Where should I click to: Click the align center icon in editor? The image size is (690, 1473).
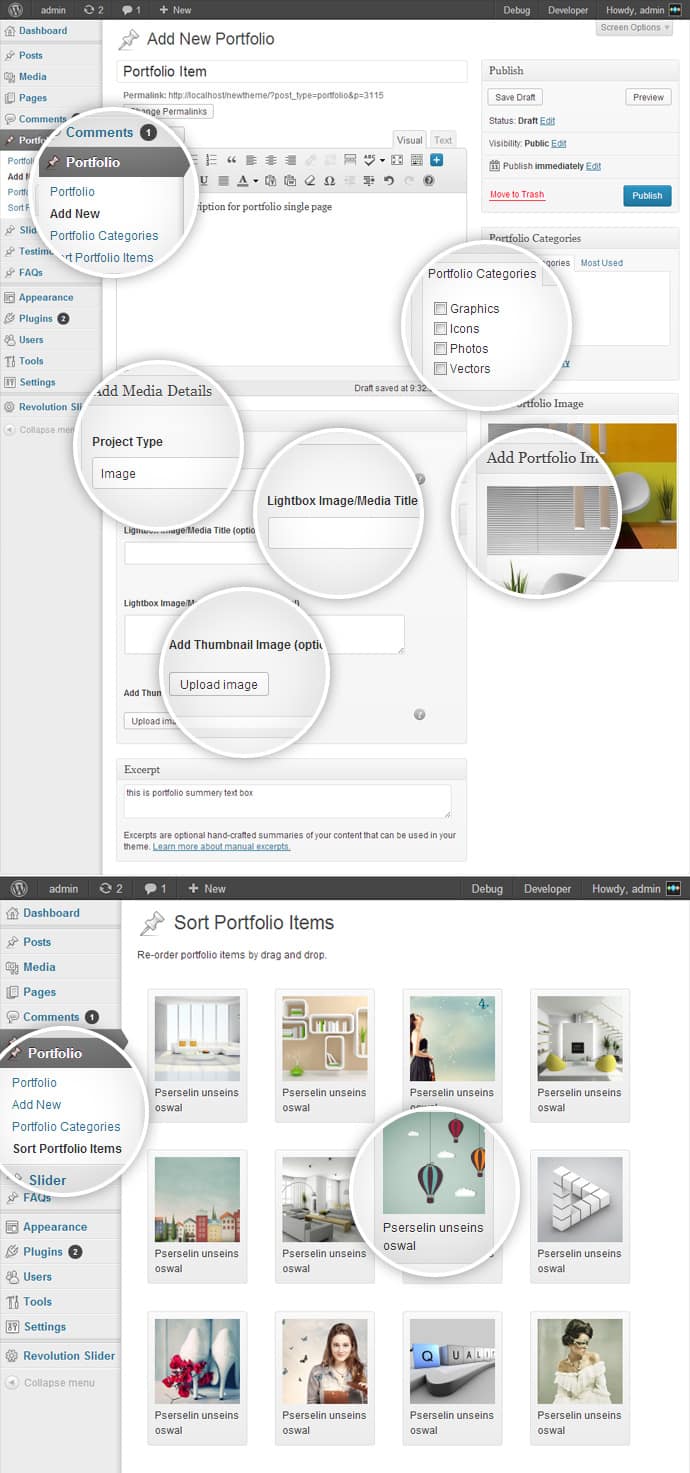pyautogui.click(x=270, y=160)
